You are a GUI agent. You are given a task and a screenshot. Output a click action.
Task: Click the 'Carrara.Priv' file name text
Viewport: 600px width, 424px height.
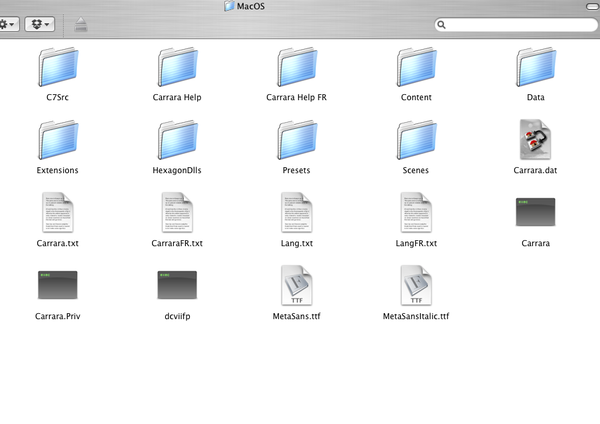click(x=58, y=316)
